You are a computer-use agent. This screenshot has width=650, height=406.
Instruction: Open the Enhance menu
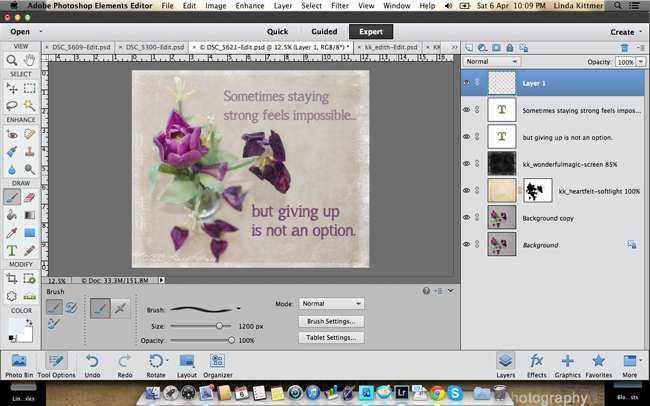pos(250,6)
